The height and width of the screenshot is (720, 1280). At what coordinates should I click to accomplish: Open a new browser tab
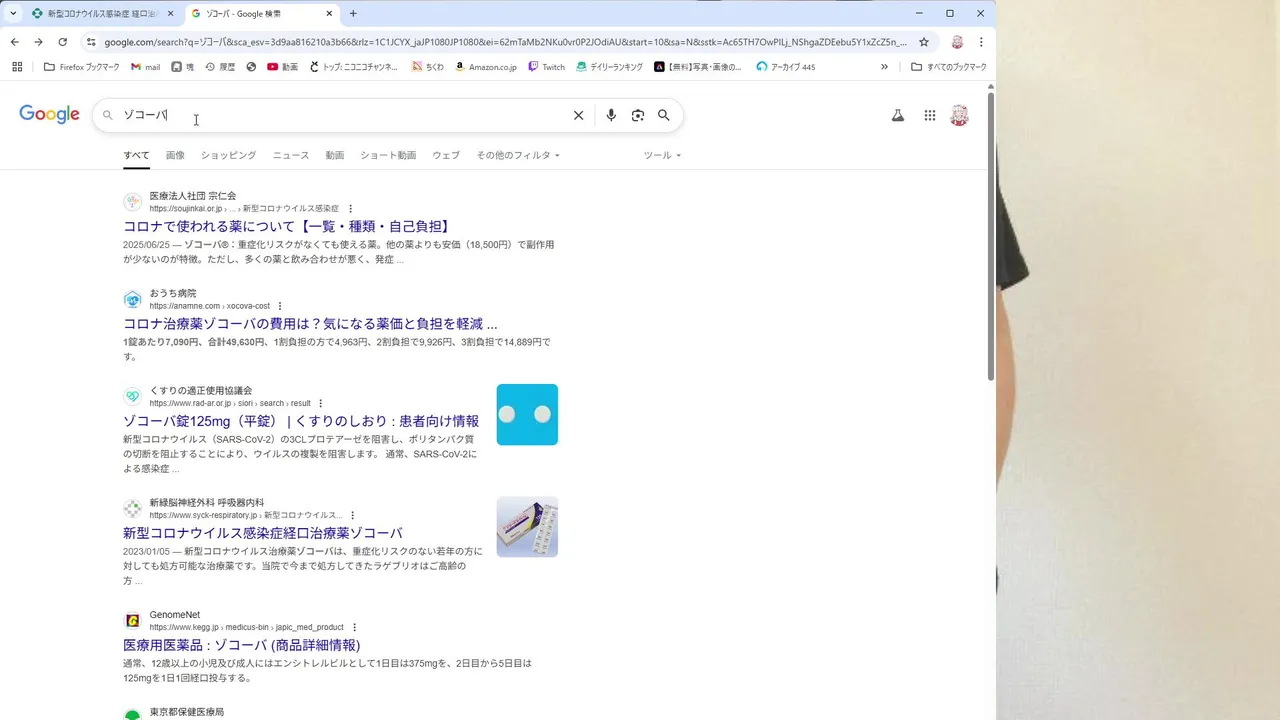click(x=353, y=14)
